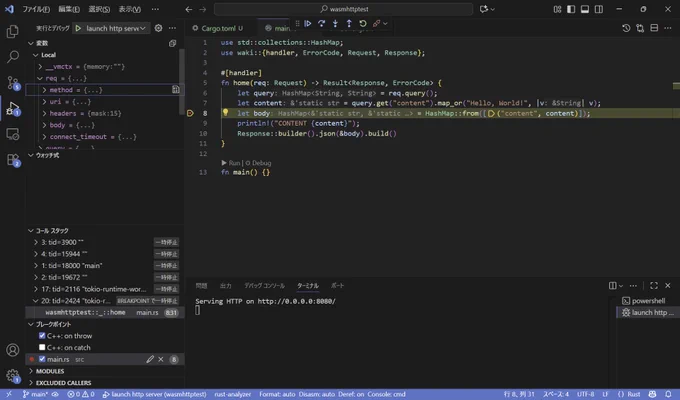Switch to the Problems panel tab

[x=201, y=285]
